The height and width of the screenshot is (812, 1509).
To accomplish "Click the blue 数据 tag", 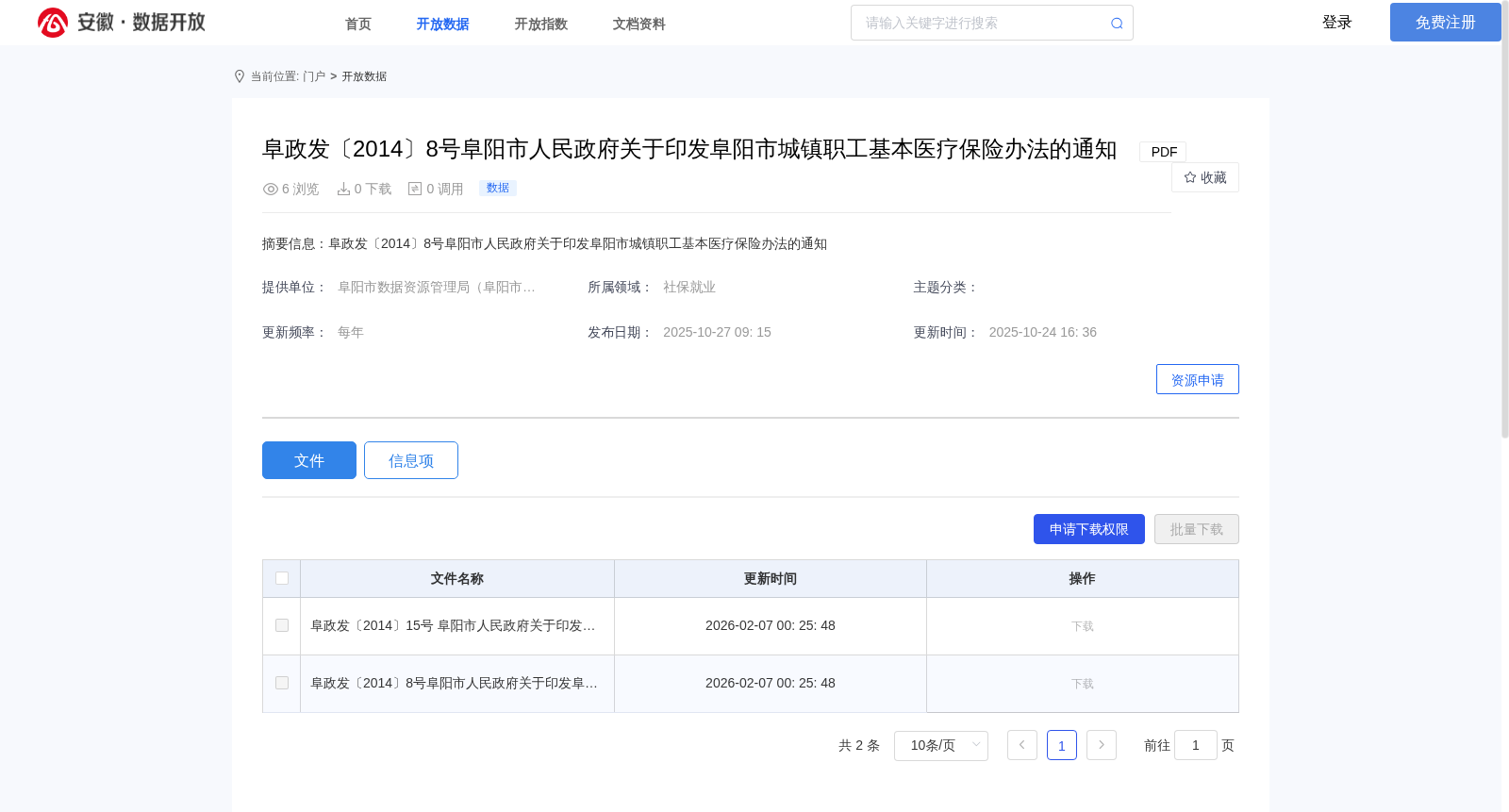I will (498, 188).
